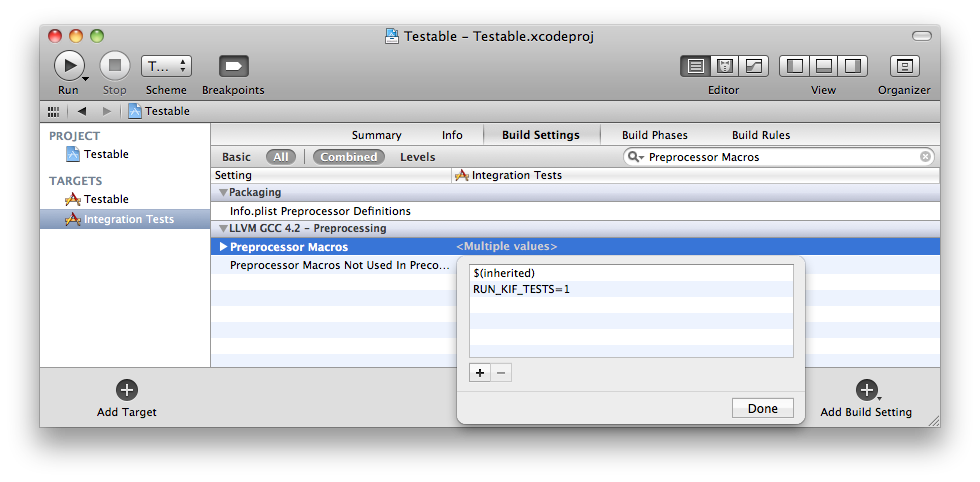Viewport: 980px width, 482px height.
Task: Click the build settings search field
Action: 780,157
